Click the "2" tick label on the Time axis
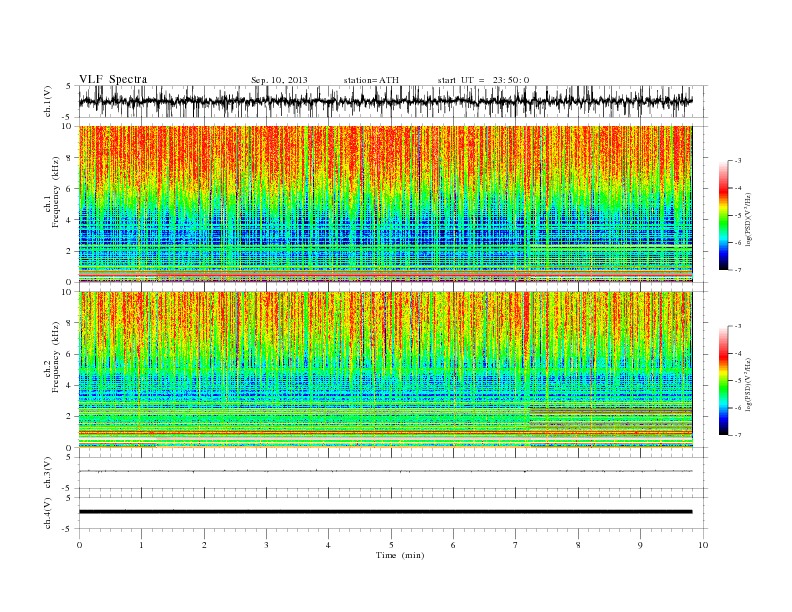The width and height of the screenshot is (792, 612). [x=204, y=545]
